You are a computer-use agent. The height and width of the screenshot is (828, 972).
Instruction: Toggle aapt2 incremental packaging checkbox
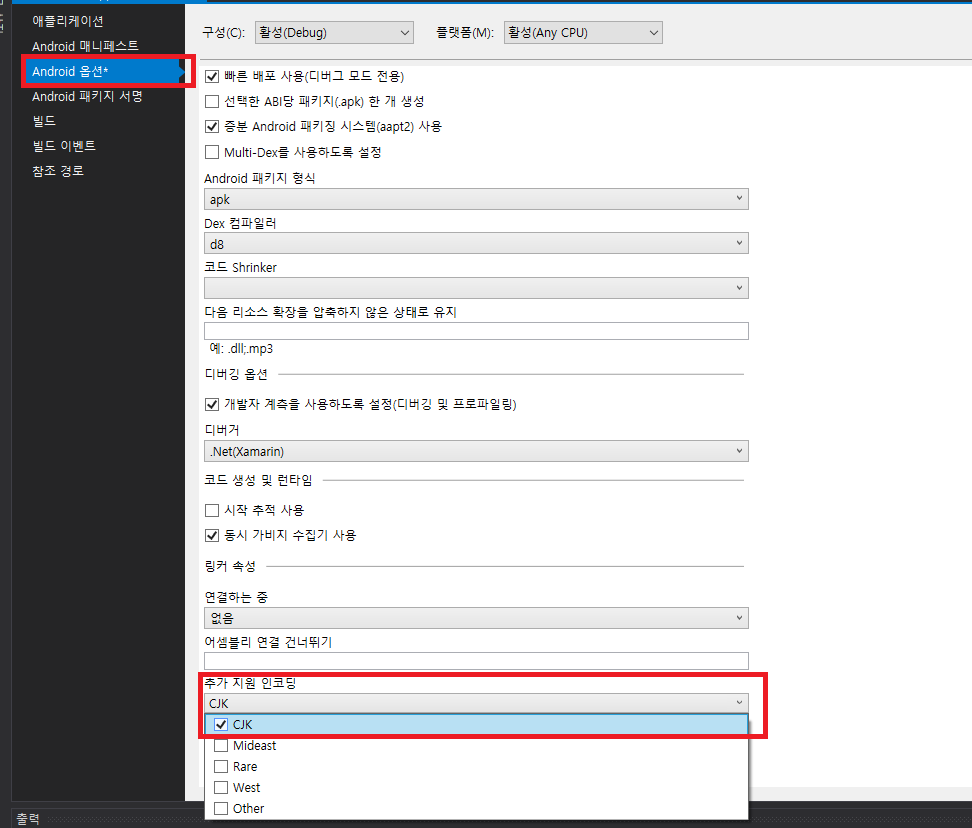point(212,126)
